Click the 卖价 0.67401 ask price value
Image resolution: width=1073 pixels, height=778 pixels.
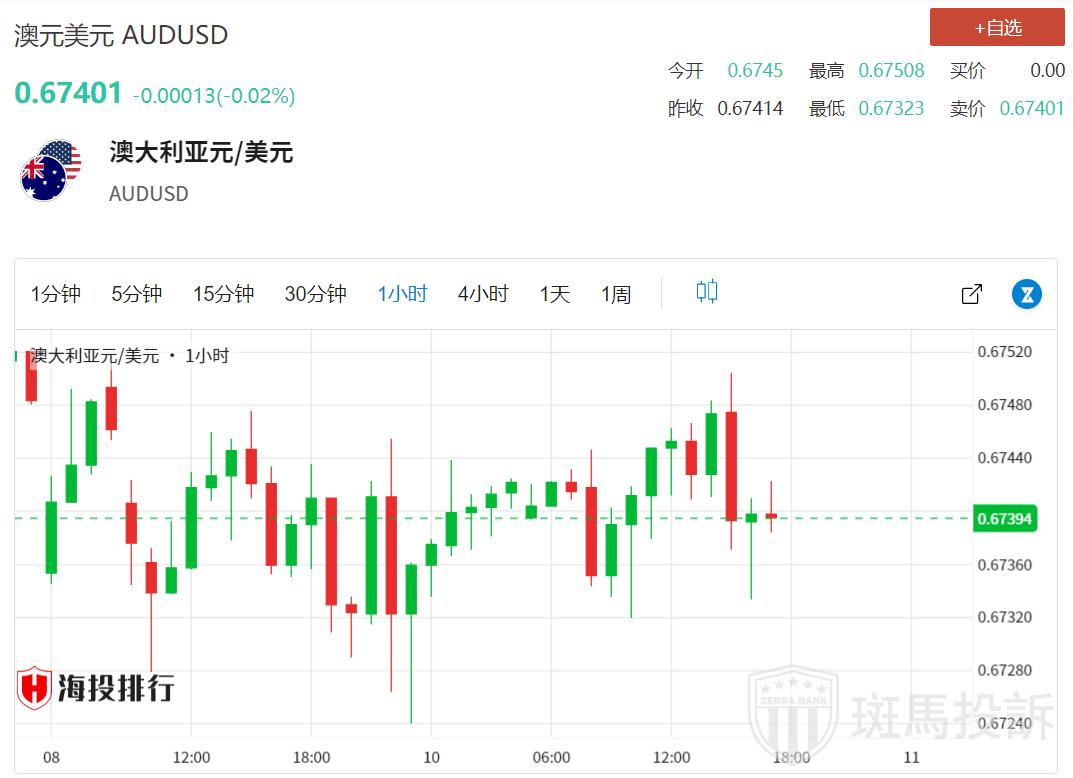point(1031,108)
